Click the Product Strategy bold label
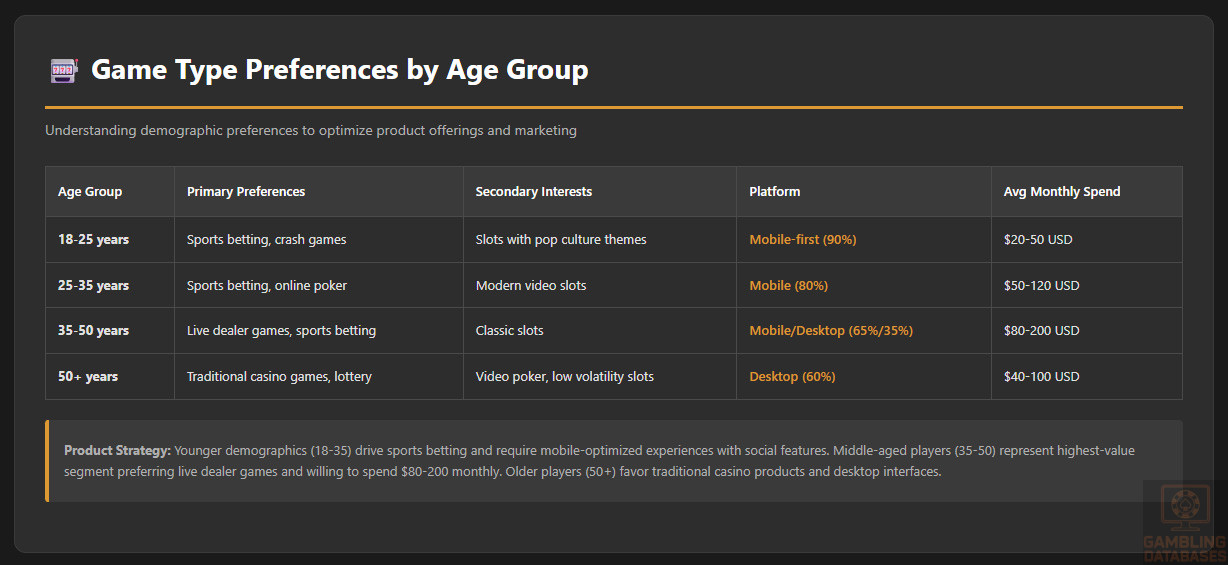The height and width of the screenshot is (565, 1228). click(x=117, y=451)
